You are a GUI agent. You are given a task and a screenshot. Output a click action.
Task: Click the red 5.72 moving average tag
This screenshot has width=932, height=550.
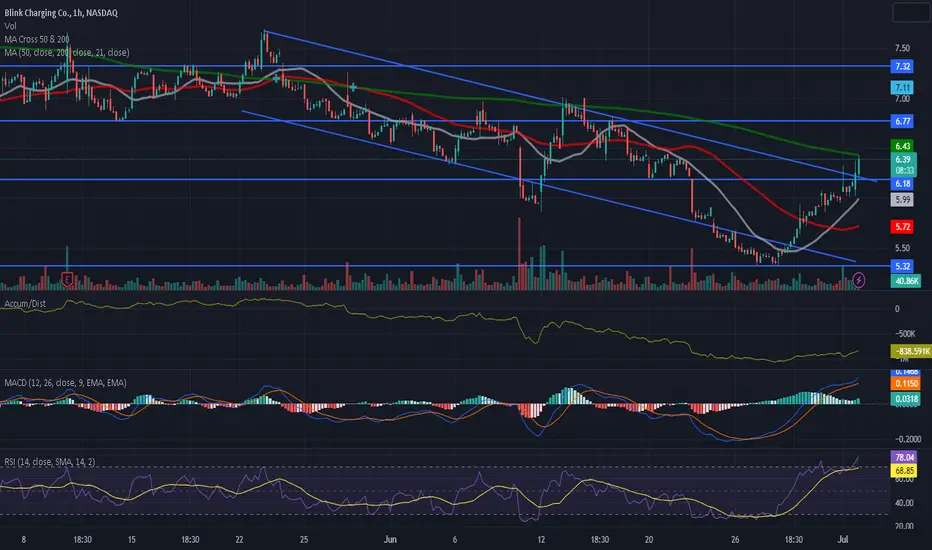pos(902,227)
